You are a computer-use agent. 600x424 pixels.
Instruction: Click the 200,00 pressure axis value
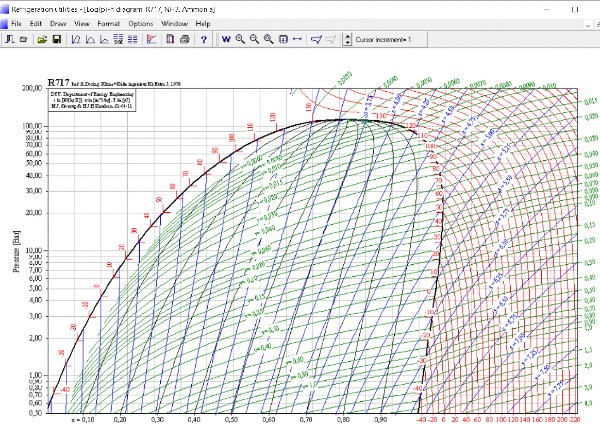click(32, 88)
